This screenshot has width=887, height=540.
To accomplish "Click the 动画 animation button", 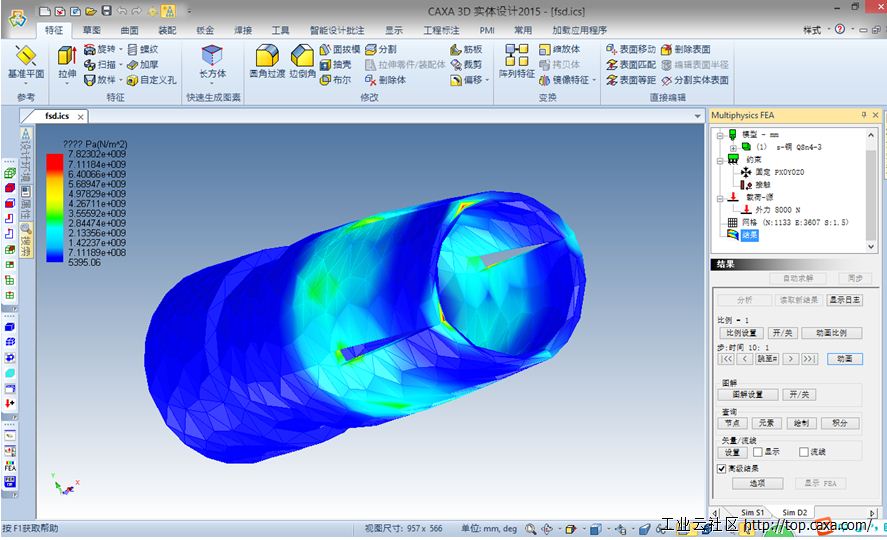I will [x=845, y=359].
